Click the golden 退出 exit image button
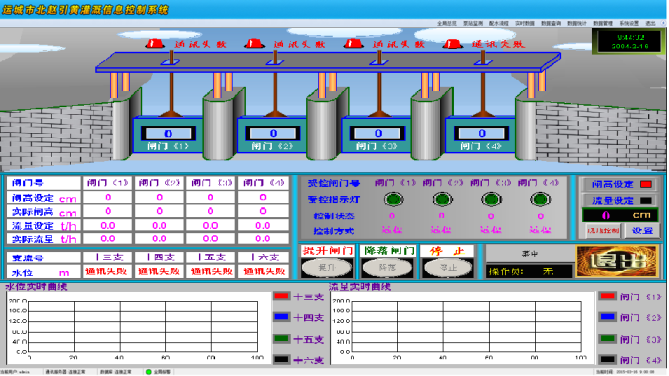This screenshot has width=669, height=376. coord(616,261)
